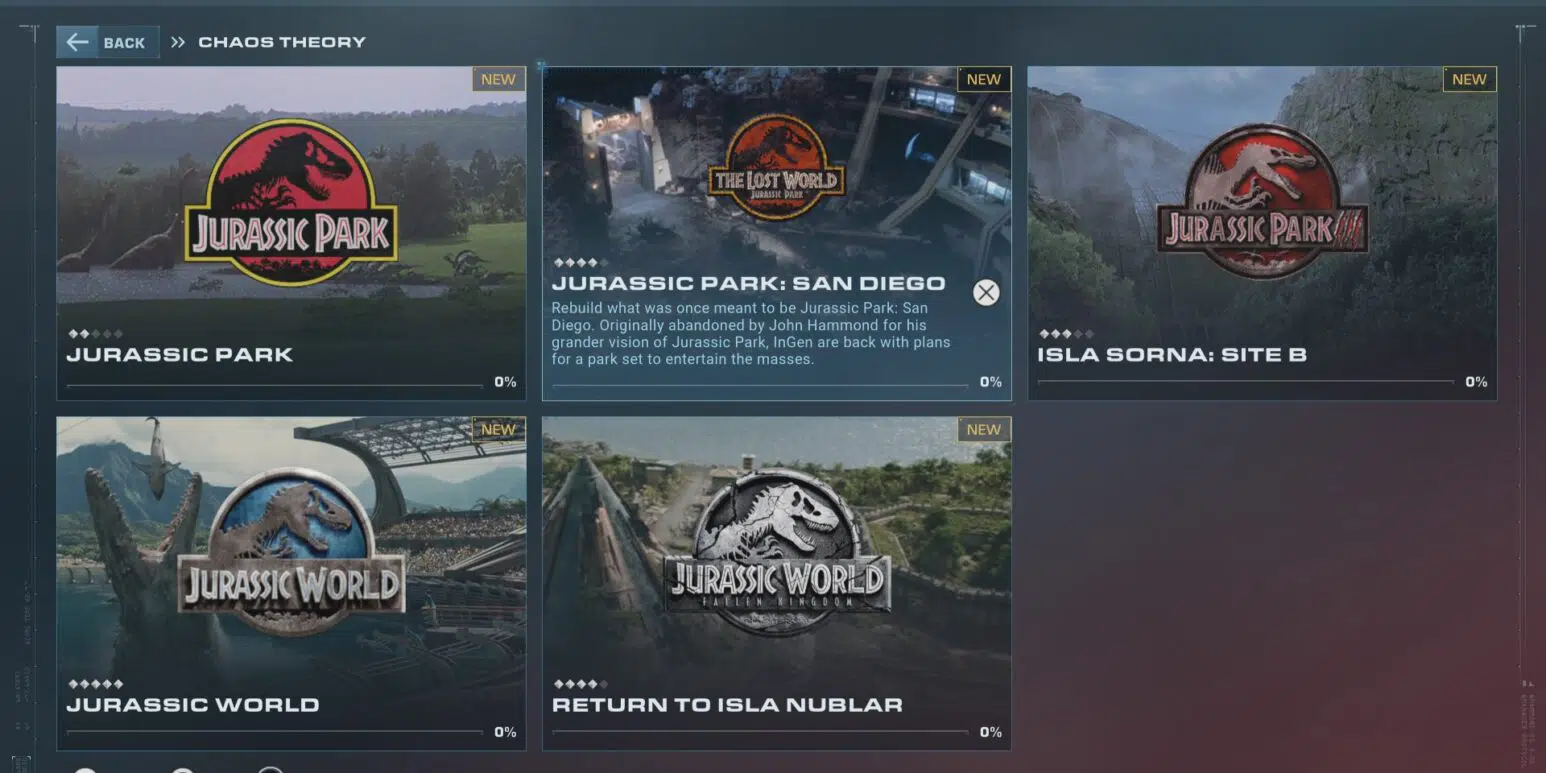Click the difficulty diamonds above Jurassic World title
The image size is (1546, 773).
point(95,684)
